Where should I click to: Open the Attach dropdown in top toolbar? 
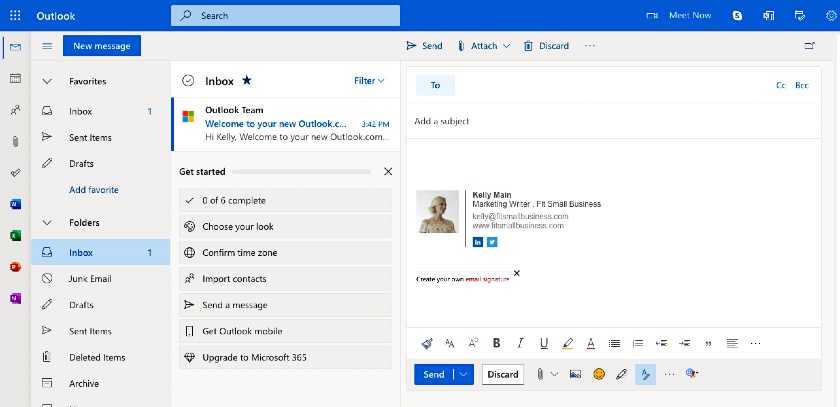pos(506,46)
